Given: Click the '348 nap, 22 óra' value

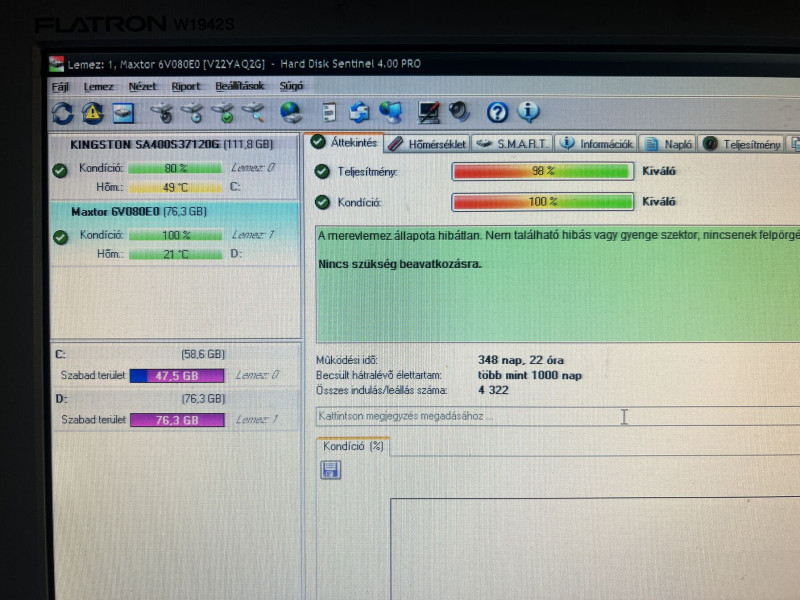Looking at the screenshot, I should click(x=521, y=360).
